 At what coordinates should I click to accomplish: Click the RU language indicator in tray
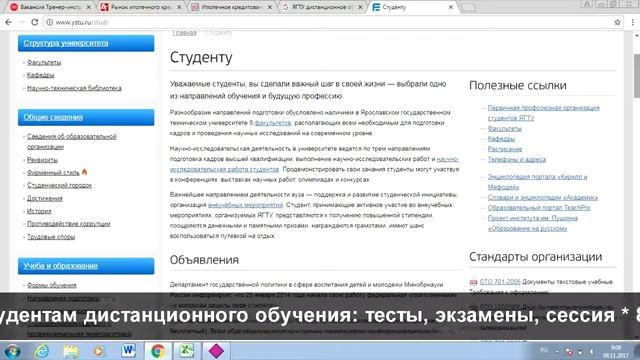tap(544, 350)
